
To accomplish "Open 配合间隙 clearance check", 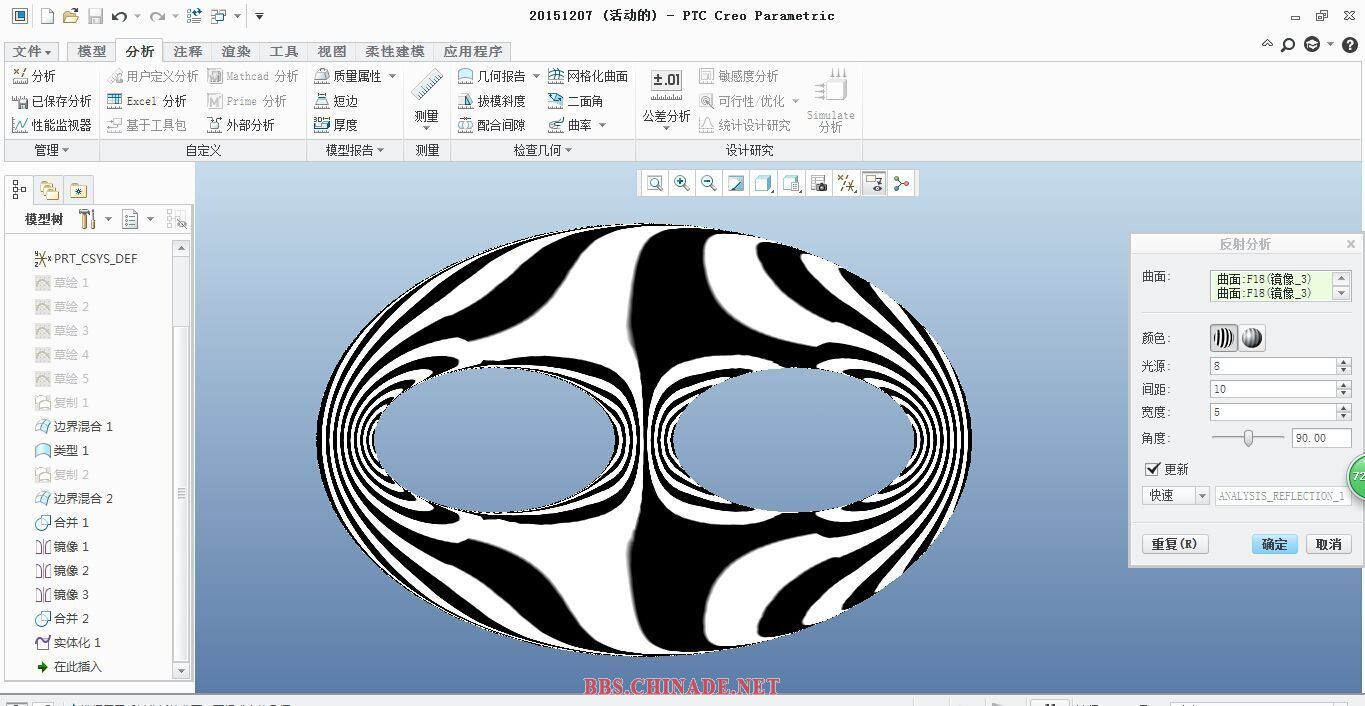I will point(492,125).
